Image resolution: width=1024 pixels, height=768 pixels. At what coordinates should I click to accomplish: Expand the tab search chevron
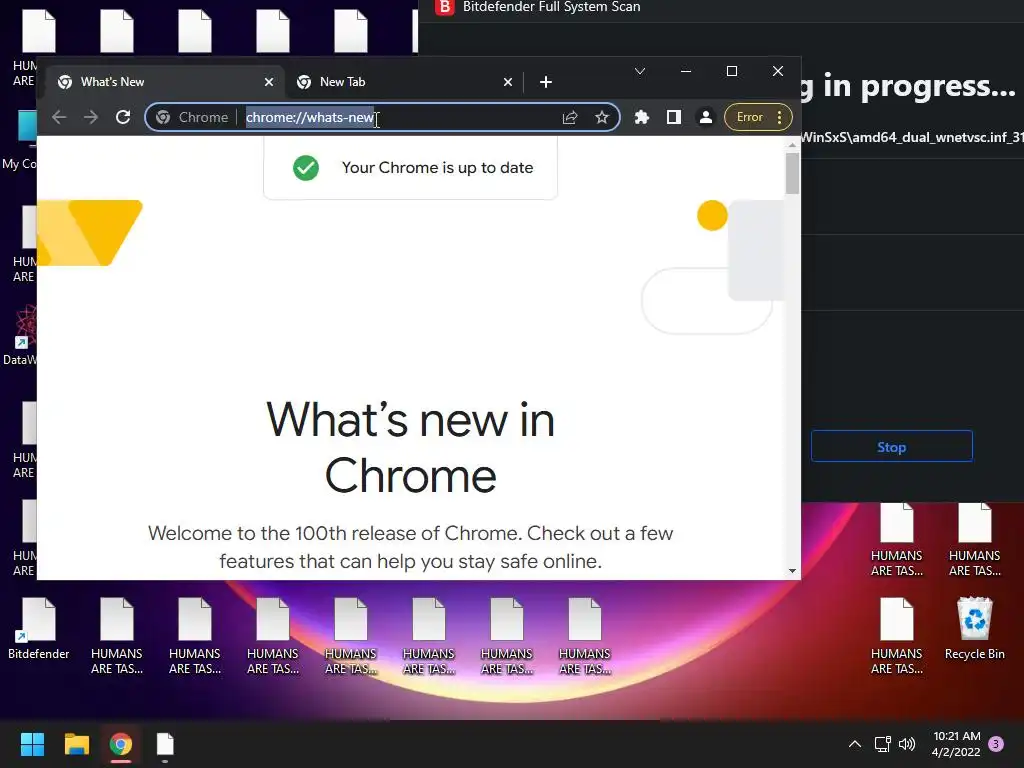tap(640, 71)
